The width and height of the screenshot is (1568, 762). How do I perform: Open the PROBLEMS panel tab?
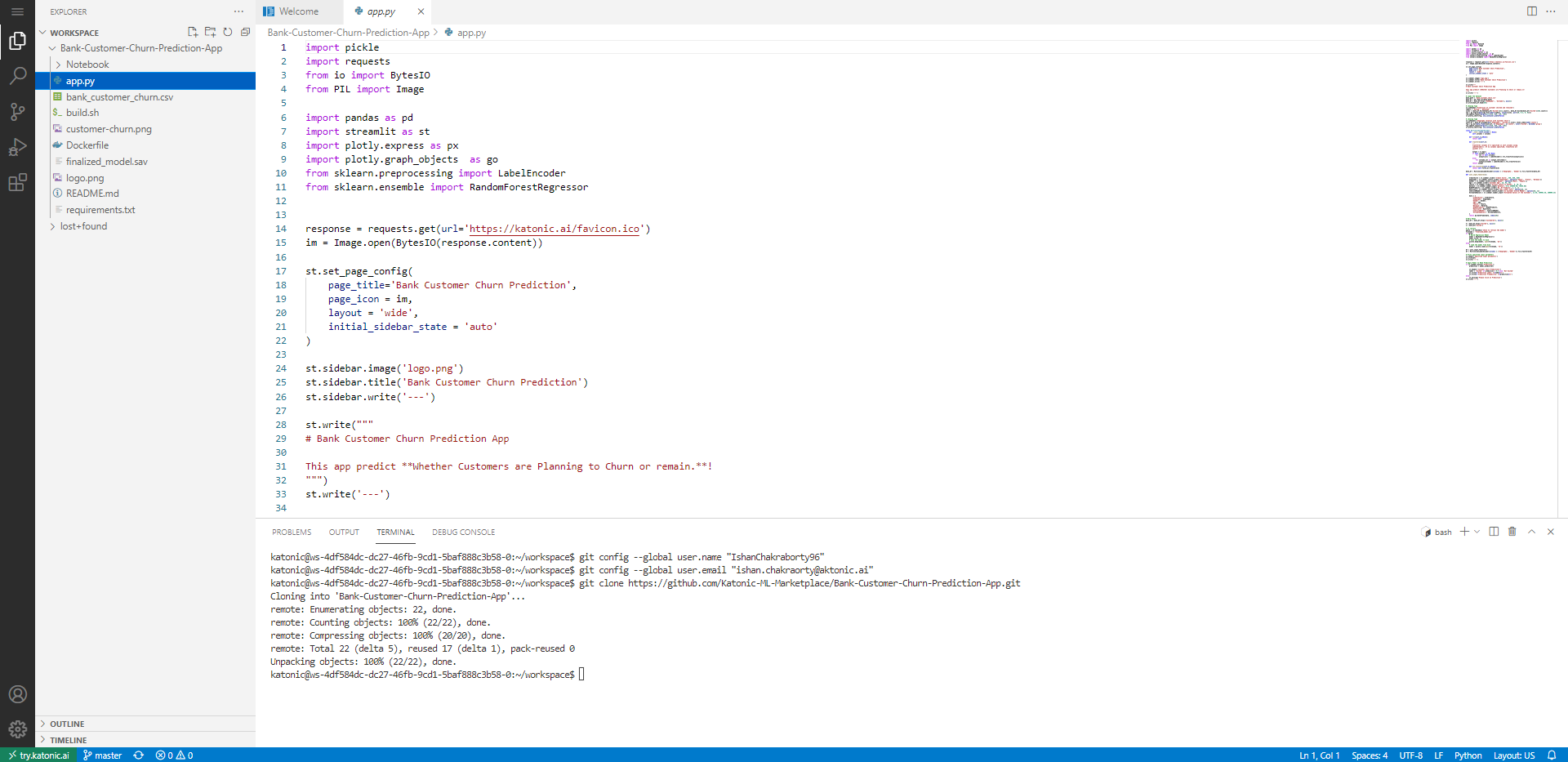292,532
